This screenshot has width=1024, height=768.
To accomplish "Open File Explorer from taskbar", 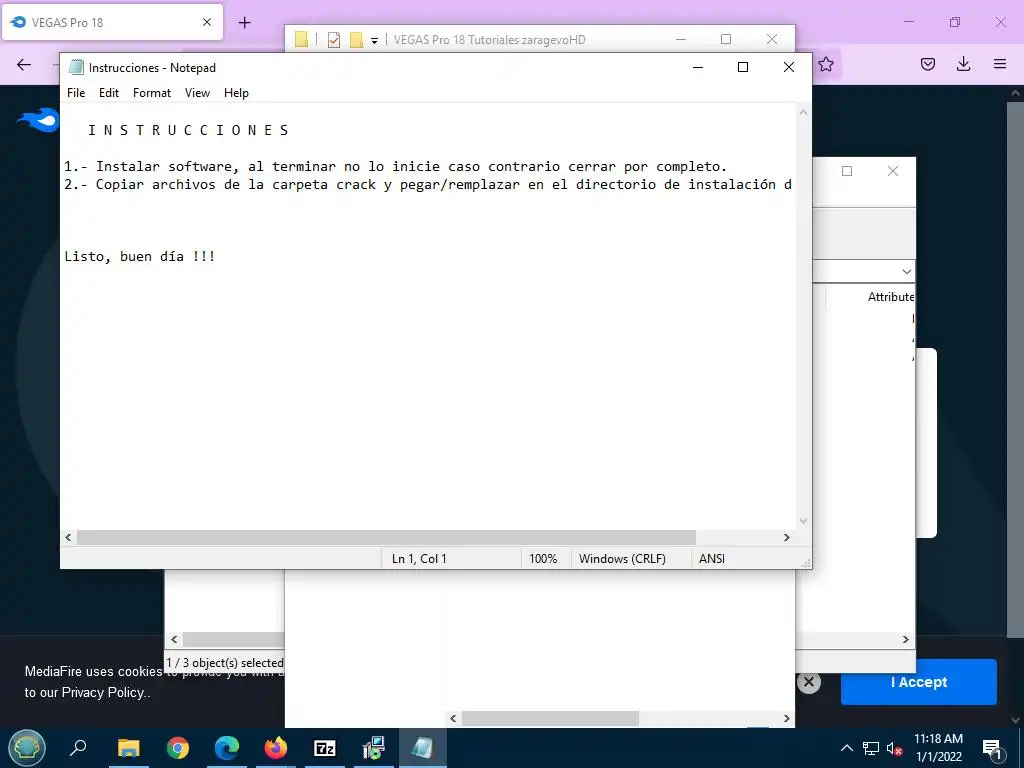I will coord(129,748).
